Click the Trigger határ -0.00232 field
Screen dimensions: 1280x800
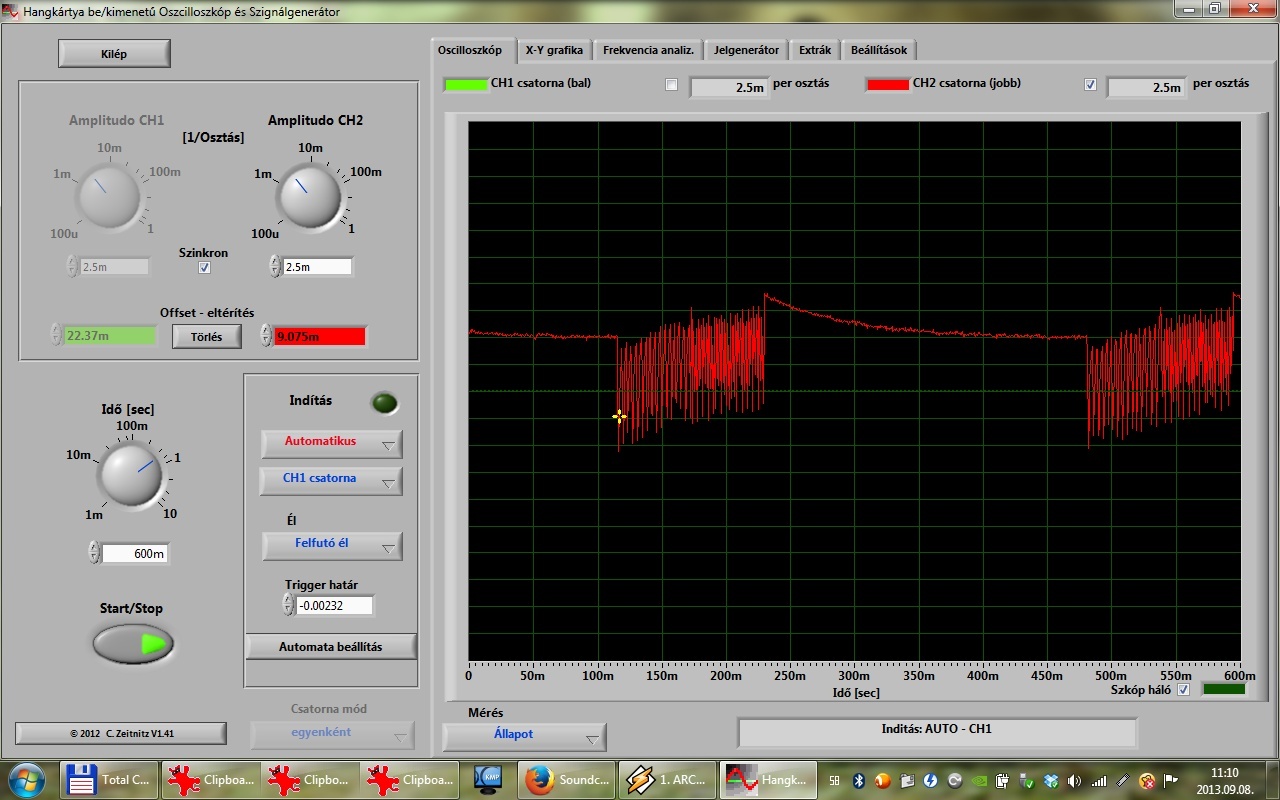point(334,605)
